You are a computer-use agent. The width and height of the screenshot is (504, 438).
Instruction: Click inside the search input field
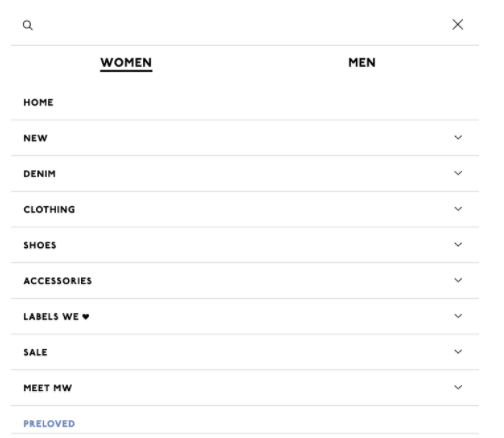(240, 25)
